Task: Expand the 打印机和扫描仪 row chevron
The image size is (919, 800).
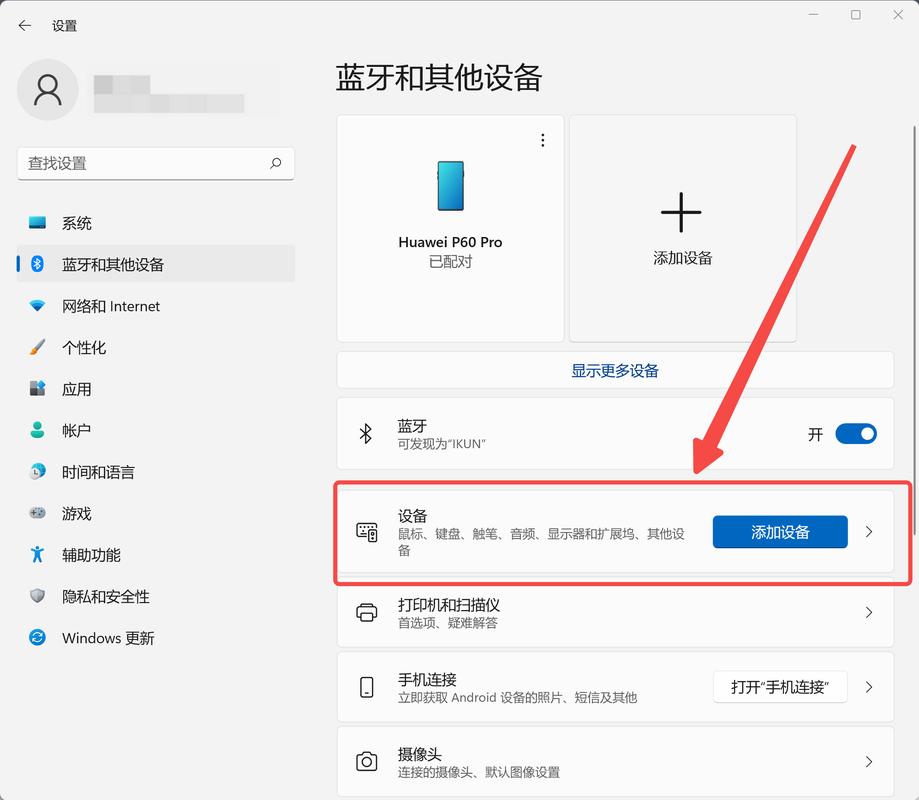Action: (868, 612)
